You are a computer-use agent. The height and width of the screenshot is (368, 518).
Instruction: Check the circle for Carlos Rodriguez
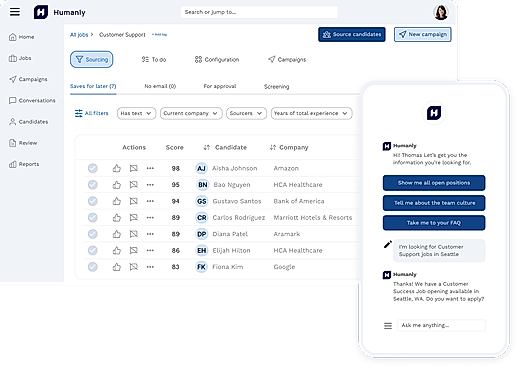[93, 217]
